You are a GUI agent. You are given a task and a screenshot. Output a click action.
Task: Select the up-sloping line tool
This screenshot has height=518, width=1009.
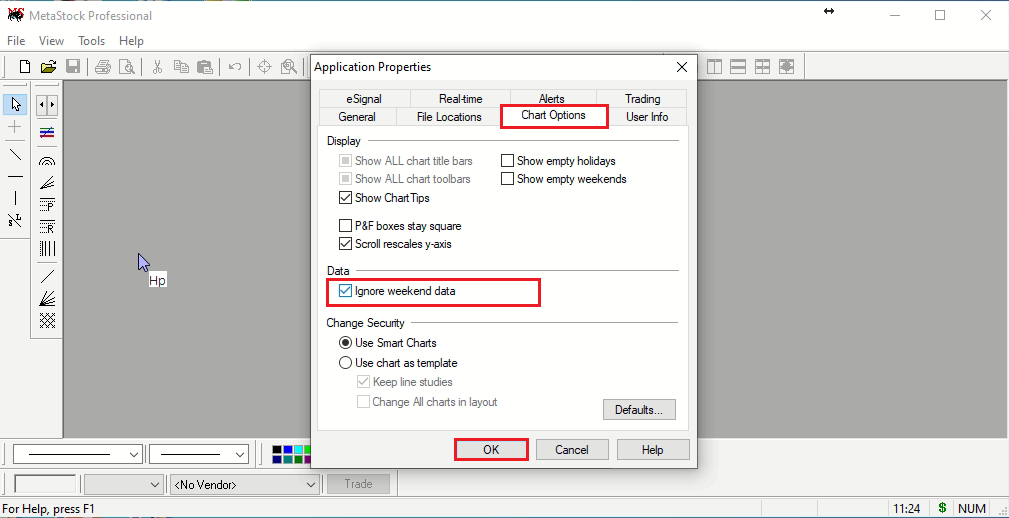tap(47, 277)
